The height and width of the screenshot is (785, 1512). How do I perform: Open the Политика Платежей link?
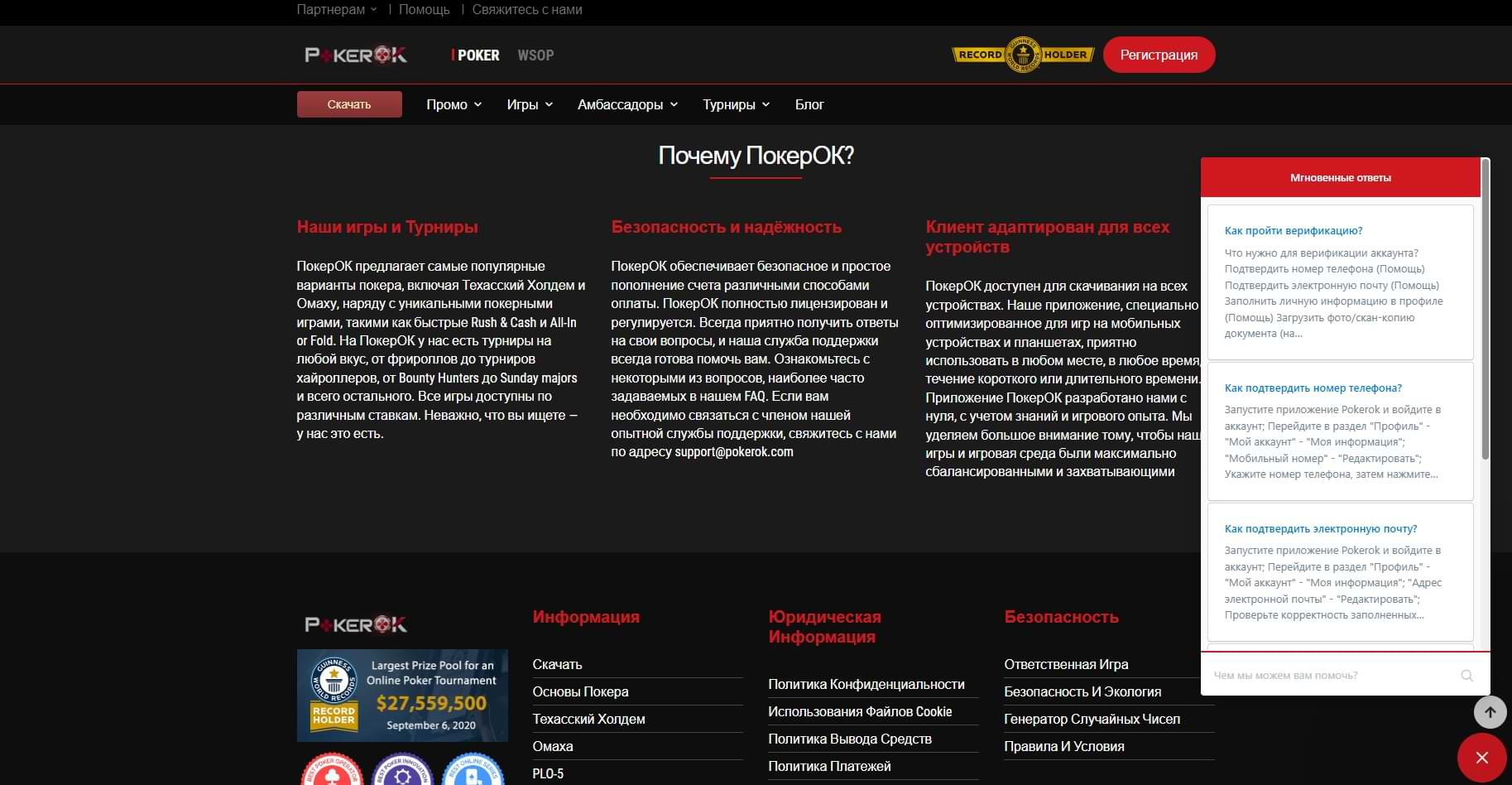pos(829,766)
